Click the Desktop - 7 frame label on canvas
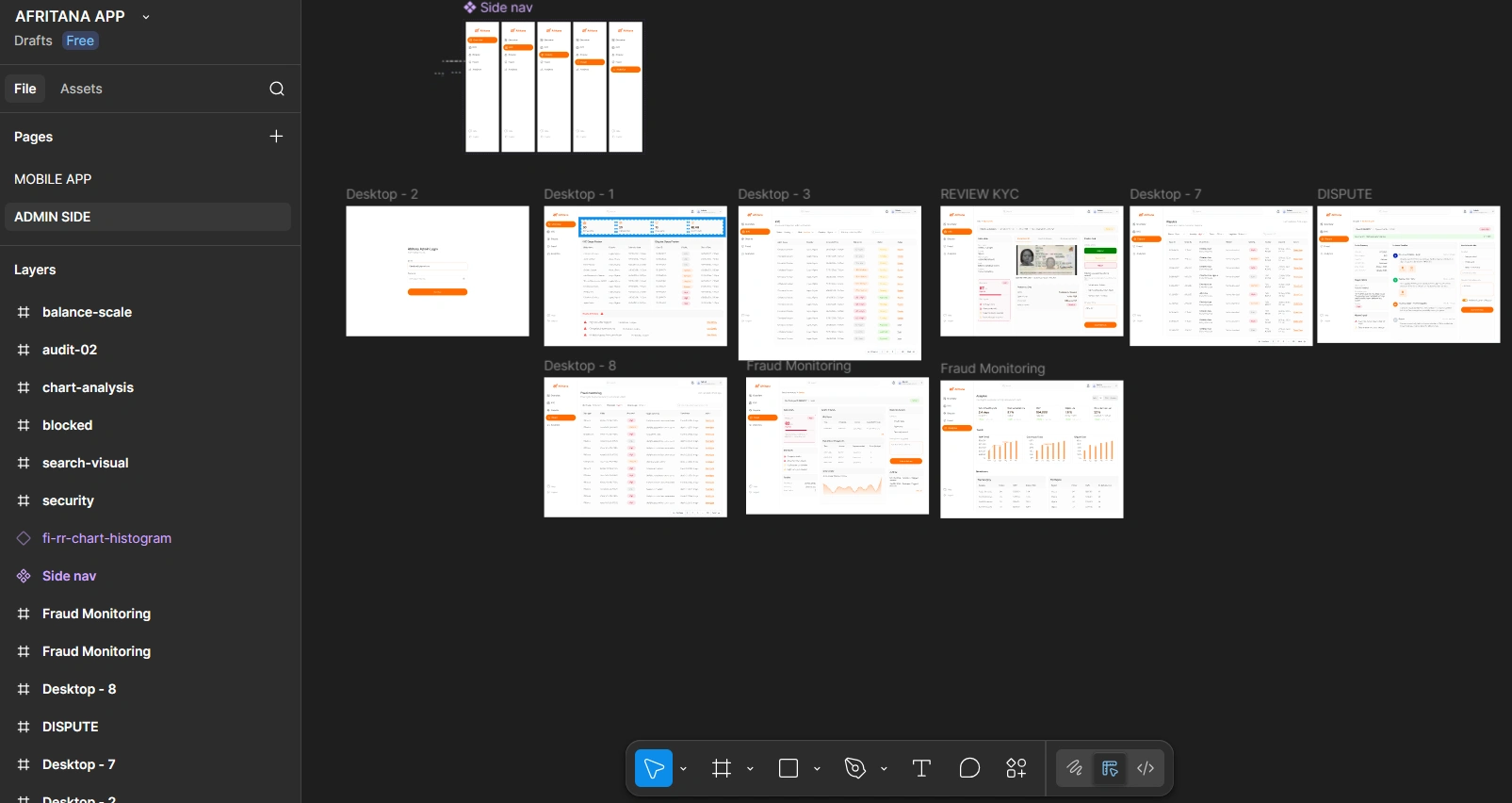 pos(1165,194)
